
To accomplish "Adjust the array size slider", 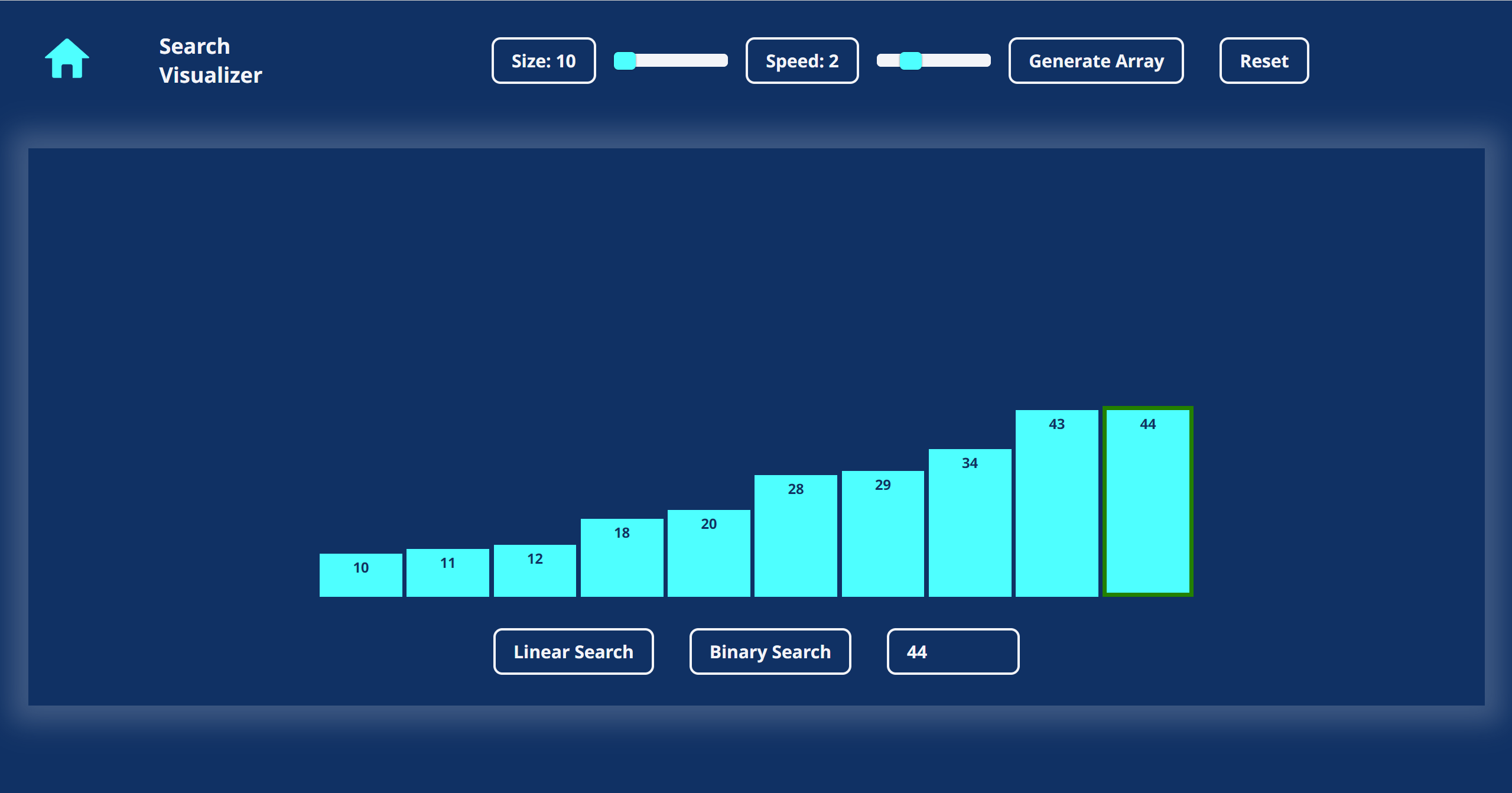I will 671,61.
